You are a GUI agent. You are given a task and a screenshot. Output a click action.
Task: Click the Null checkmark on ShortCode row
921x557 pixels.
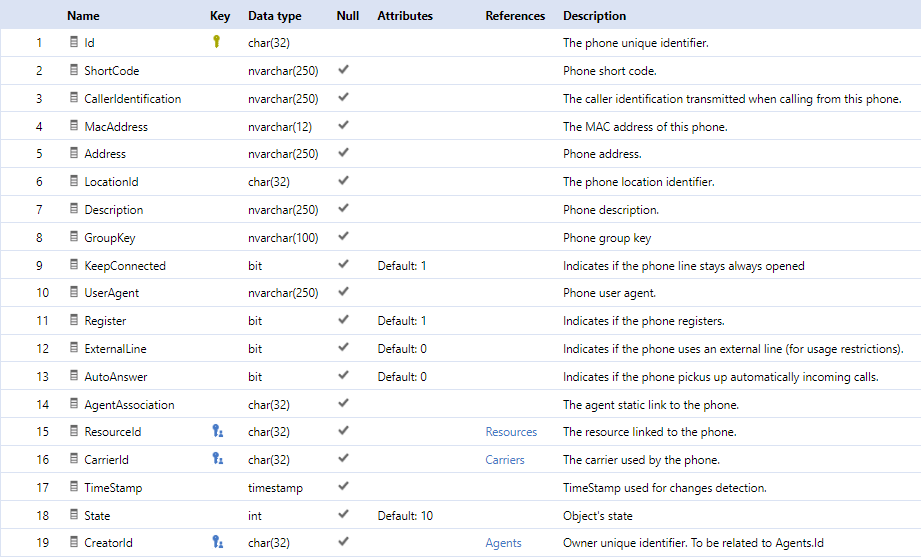point(344,69)
